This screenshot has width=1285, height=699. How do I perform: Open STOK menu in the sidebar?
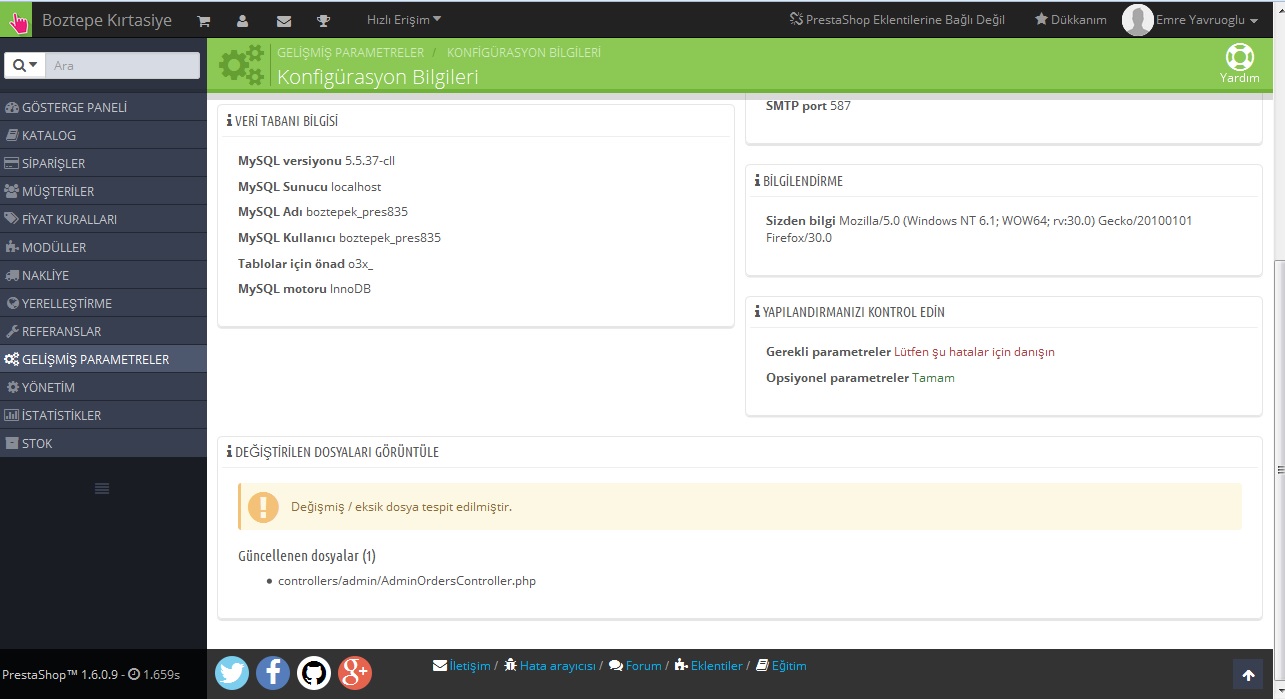(x=103, y=443)
